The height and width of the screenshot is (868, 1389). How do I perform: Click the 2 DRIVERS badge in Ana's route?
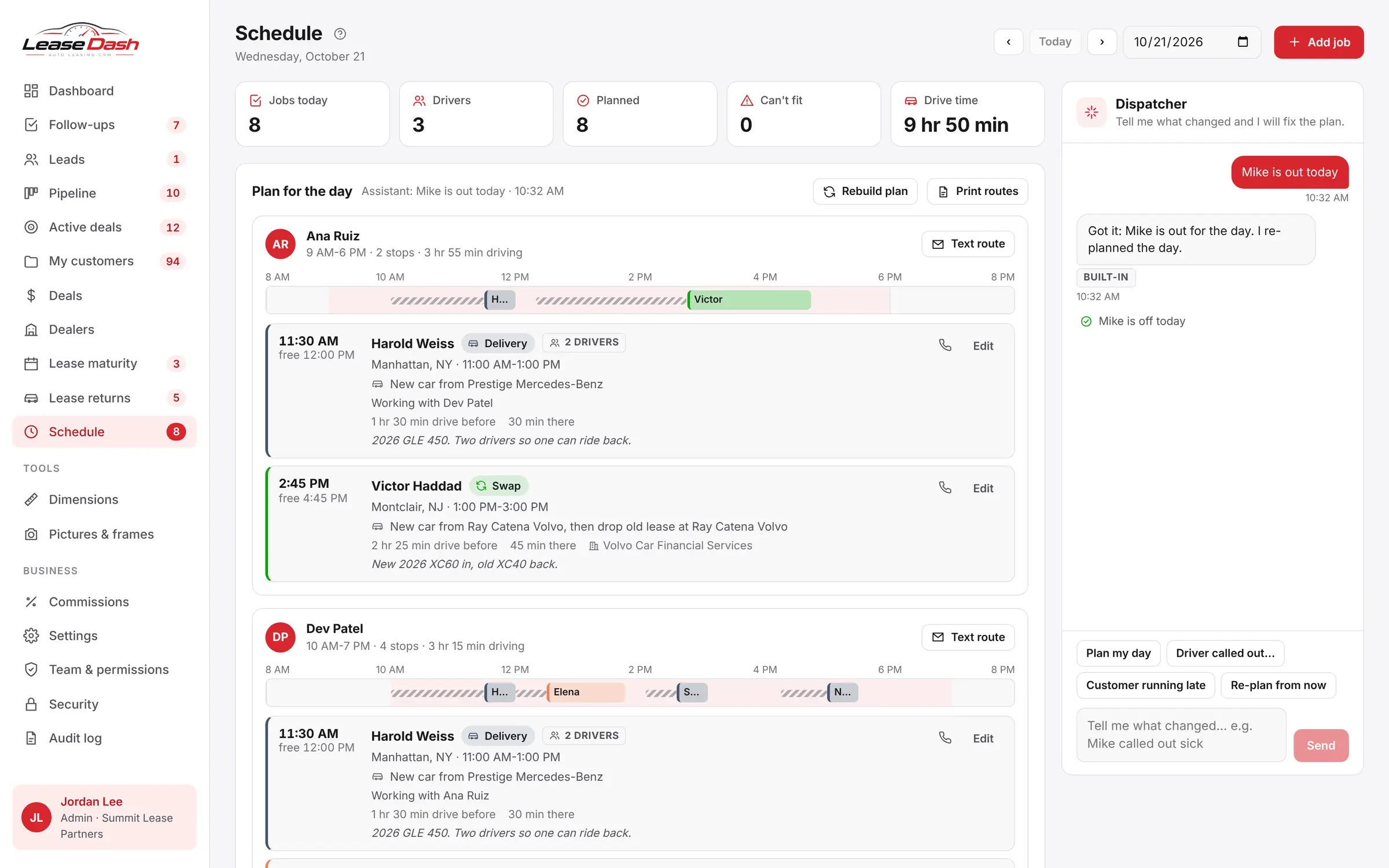584,343
